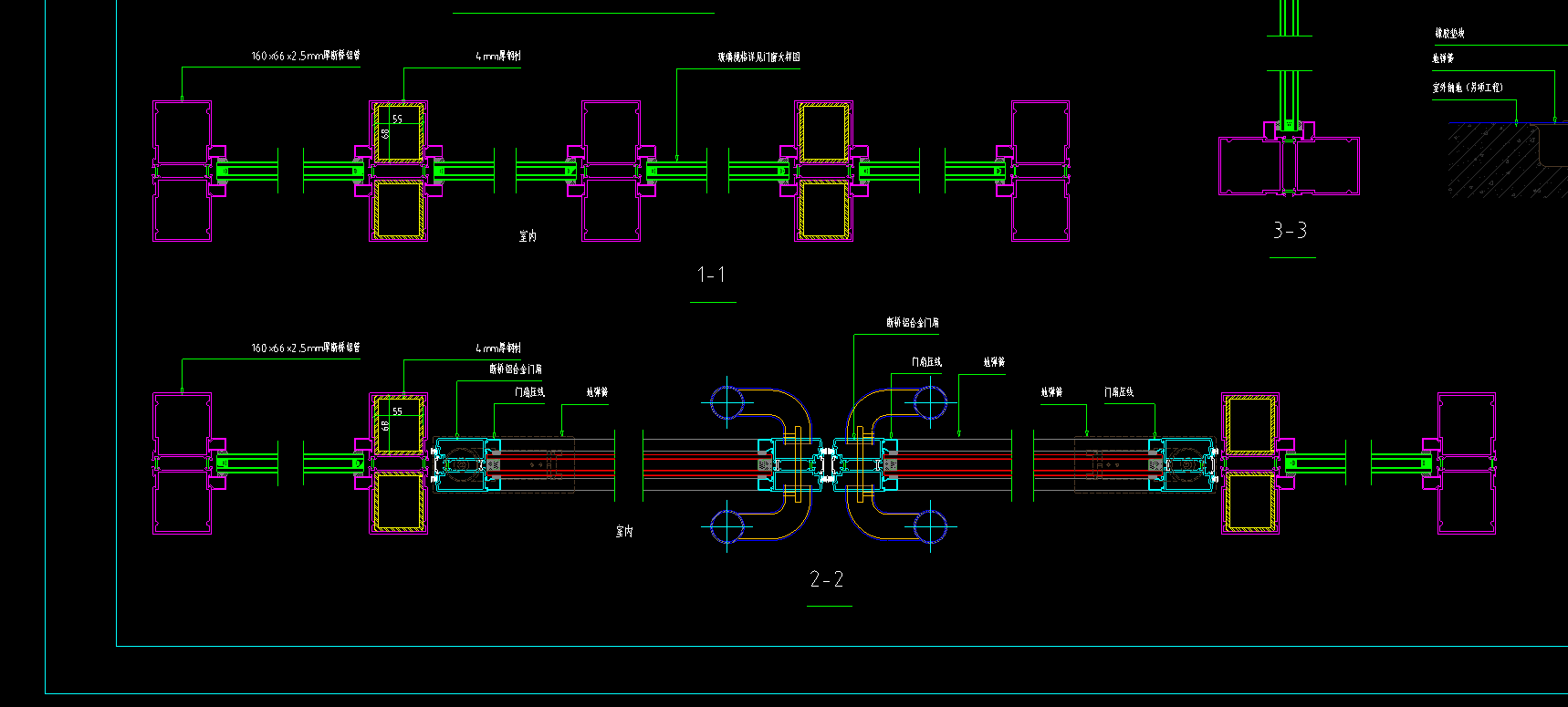Click the "68" dimension in section 1-1
The image size is (1568, 707).
(385, 133)
